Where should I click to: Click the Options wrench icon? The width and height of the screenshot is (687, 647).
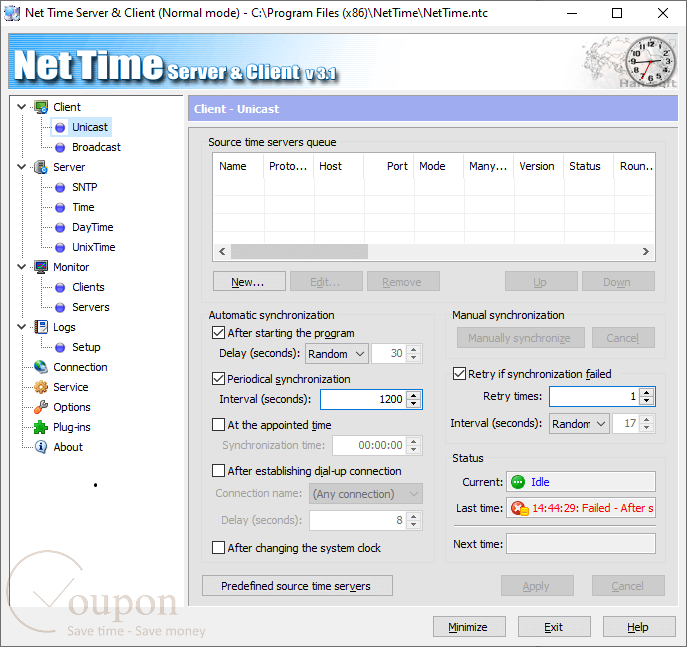tap(41, 407)
